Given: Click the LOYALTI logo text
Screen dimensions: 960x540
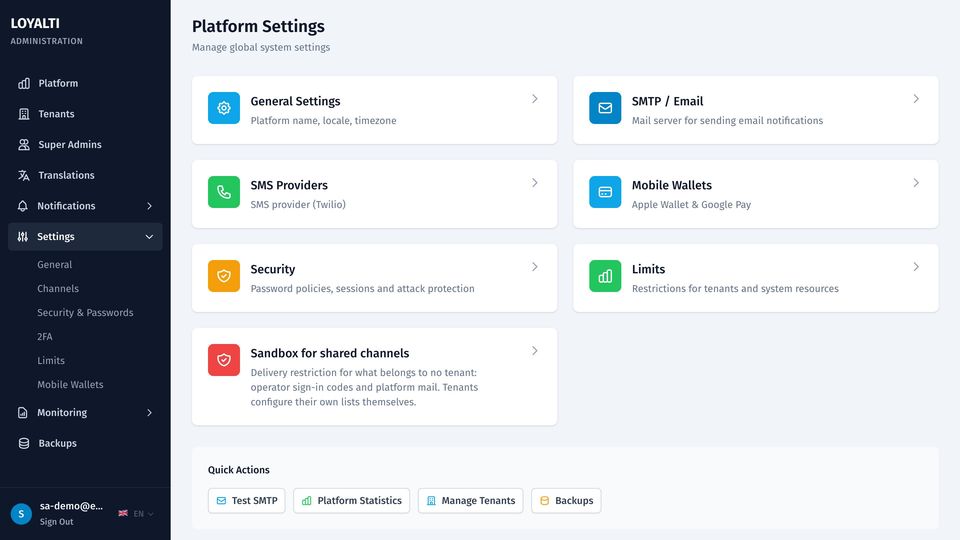Looking at the screenshot, I should click(x=35, y=23).
